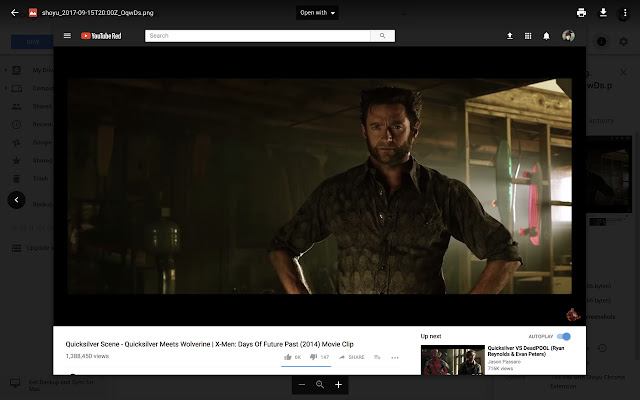Close the Drive details panel

623,73
